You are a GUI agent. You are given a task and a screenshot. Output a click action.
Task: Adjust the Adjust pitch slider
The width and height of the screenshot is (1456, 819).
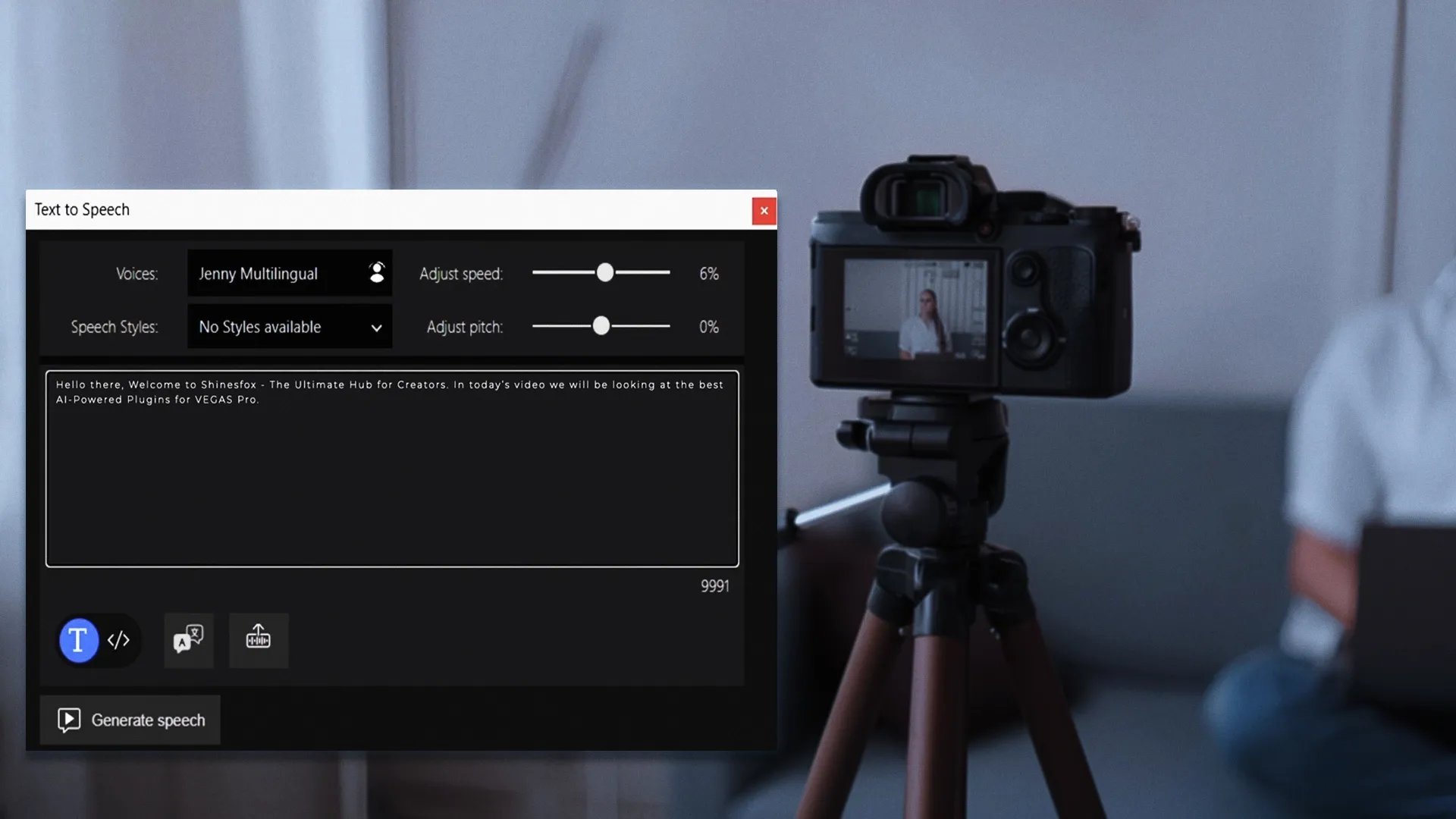[600, 326]
